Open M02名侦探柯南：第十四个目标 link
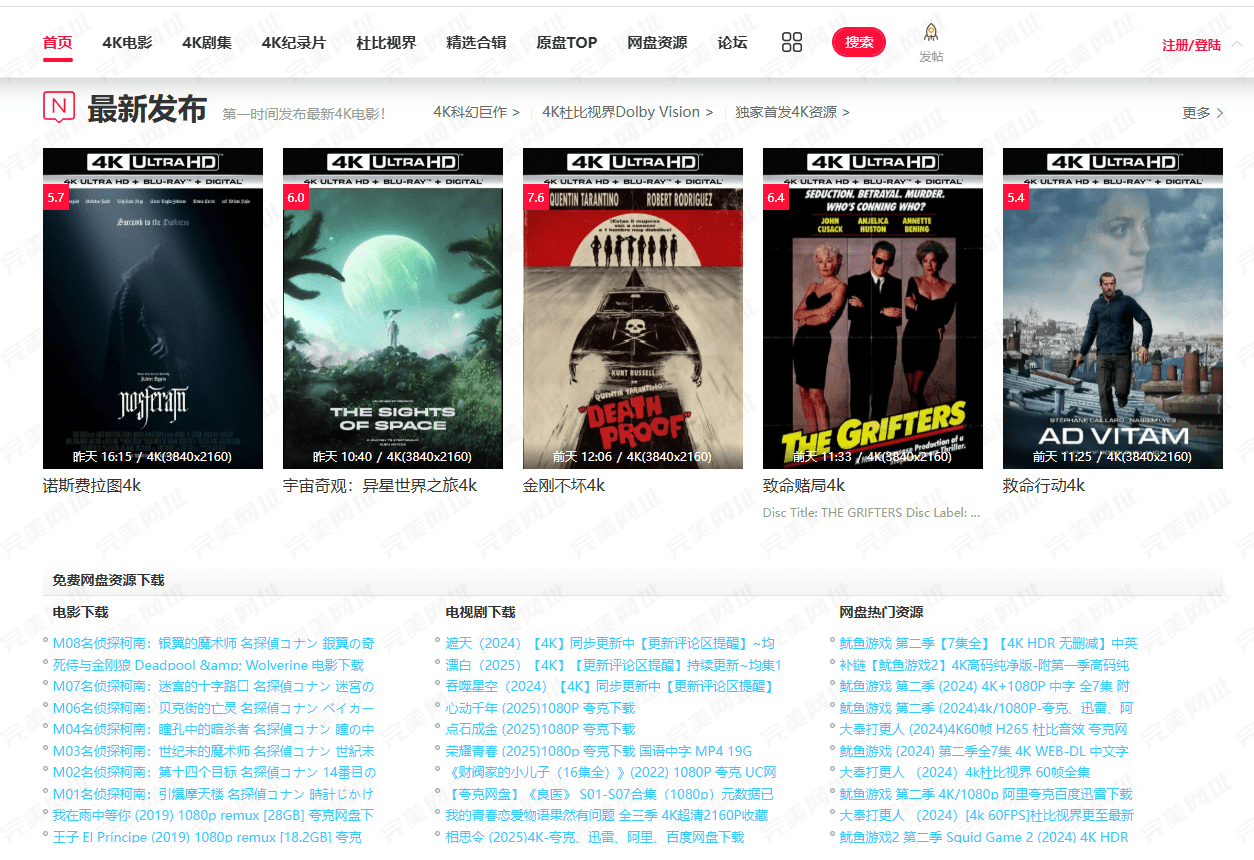The width and height of the screenshot is (1254, 860). [x=214, y=772]
